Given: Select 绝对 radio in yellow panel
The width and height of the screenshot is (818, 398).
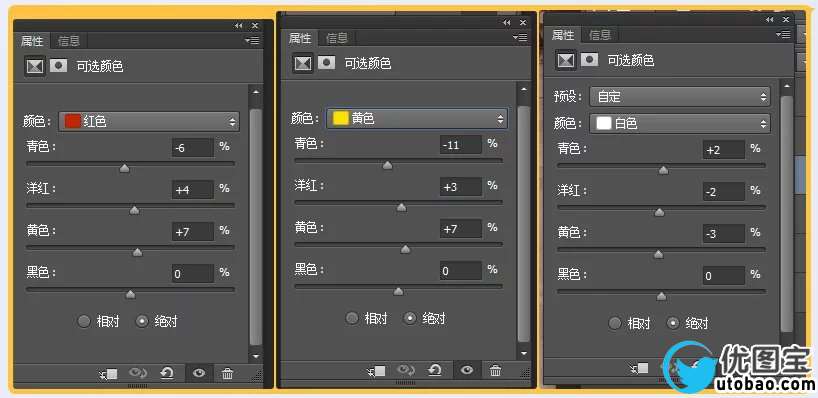Looking at the screenshot, I should click(x=411, y=318).
